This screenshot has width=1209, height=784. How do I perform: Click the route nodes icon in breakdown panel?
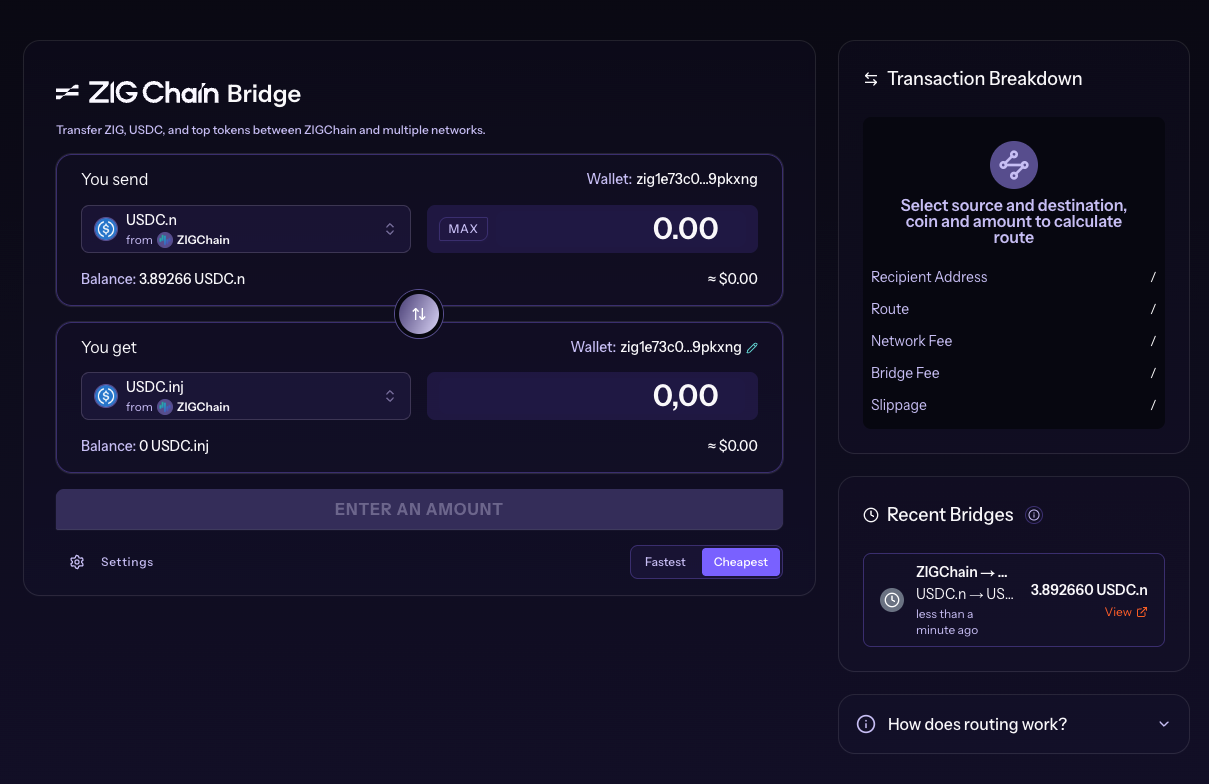click(1014, 165)
